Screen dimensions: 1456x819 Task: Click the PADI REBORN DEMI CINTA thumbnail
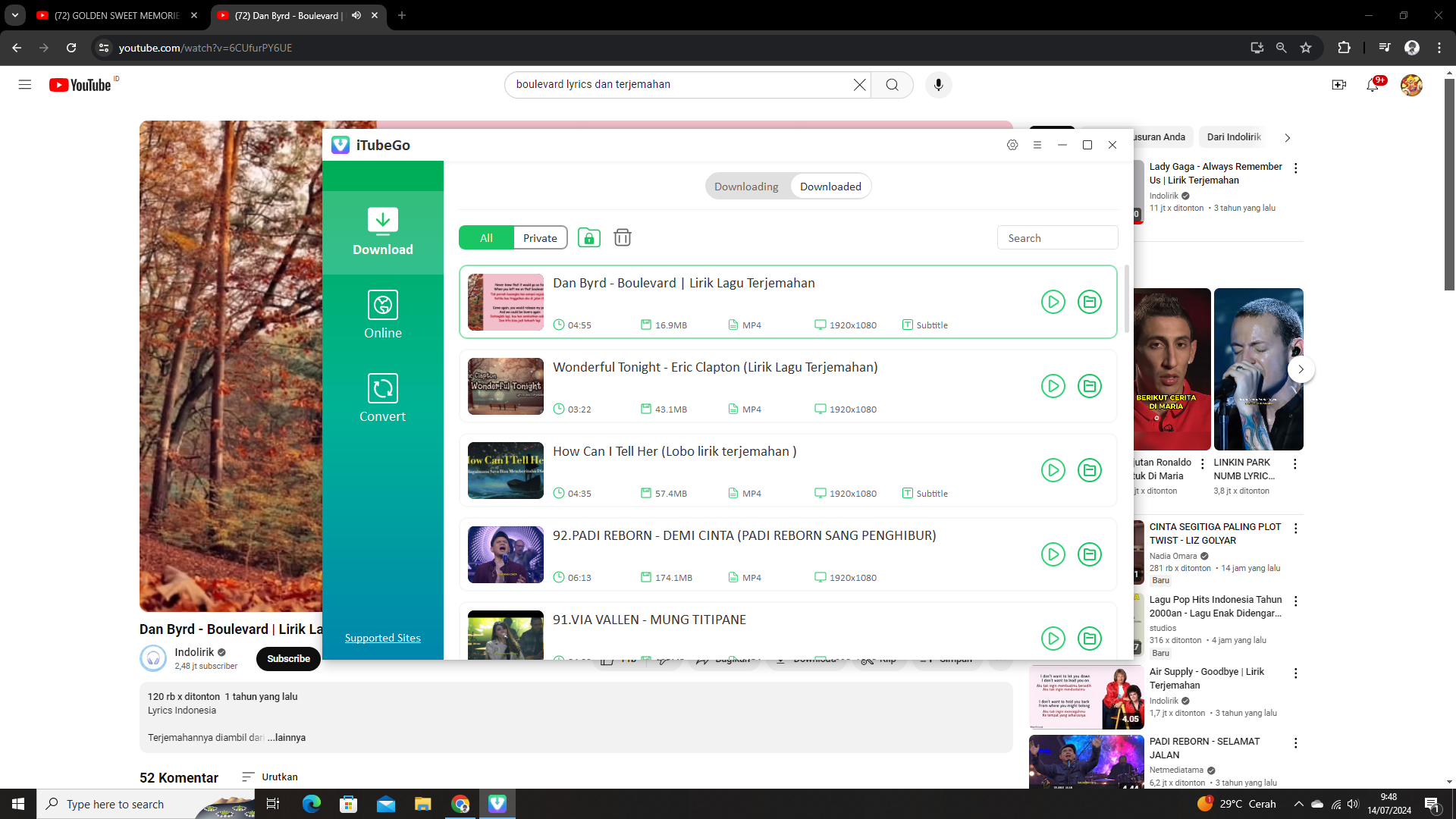point(506,554)
